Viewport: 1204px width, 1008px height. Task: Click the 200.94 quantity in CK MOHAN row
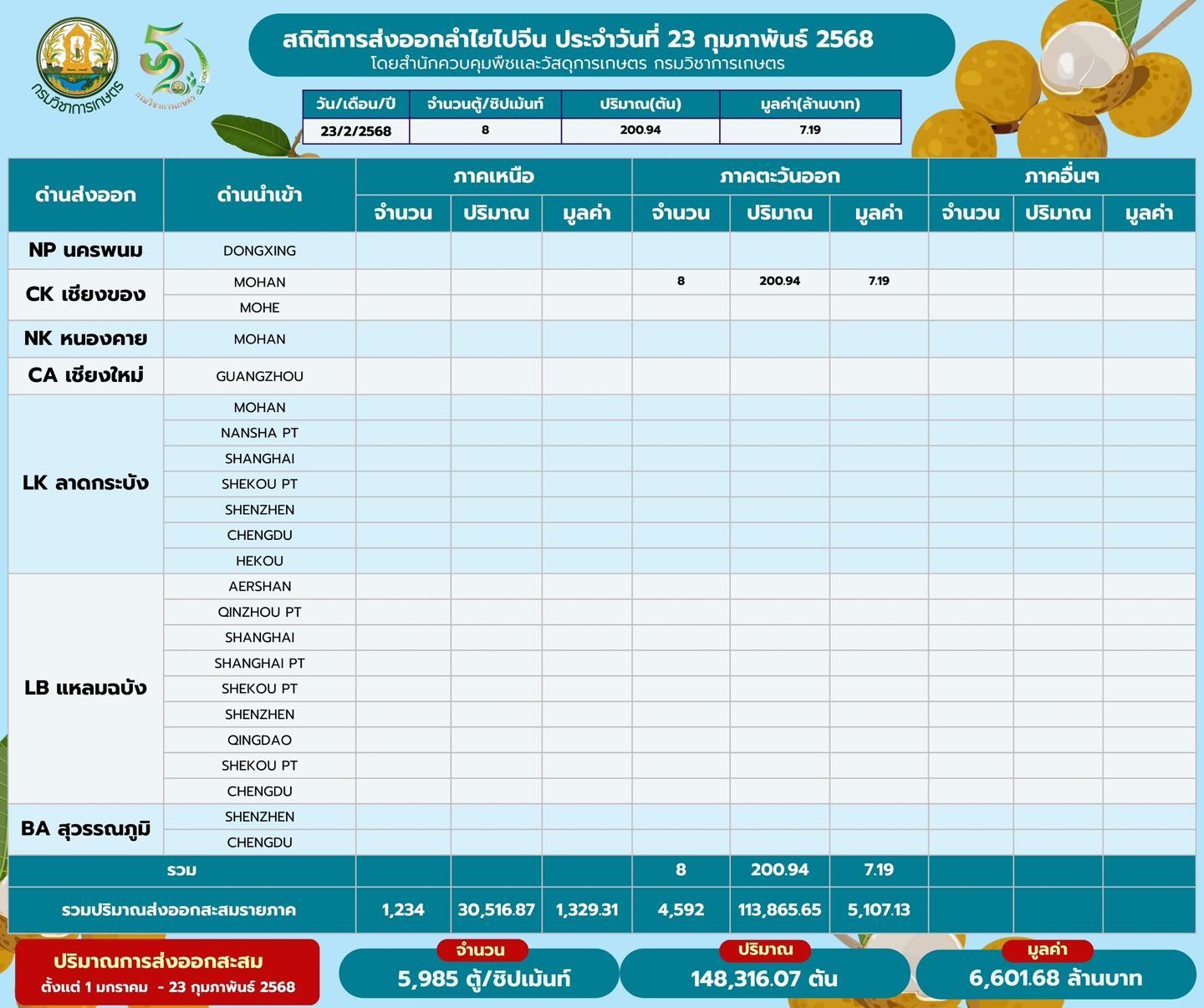pyautogui.click(x=779, y=281)
